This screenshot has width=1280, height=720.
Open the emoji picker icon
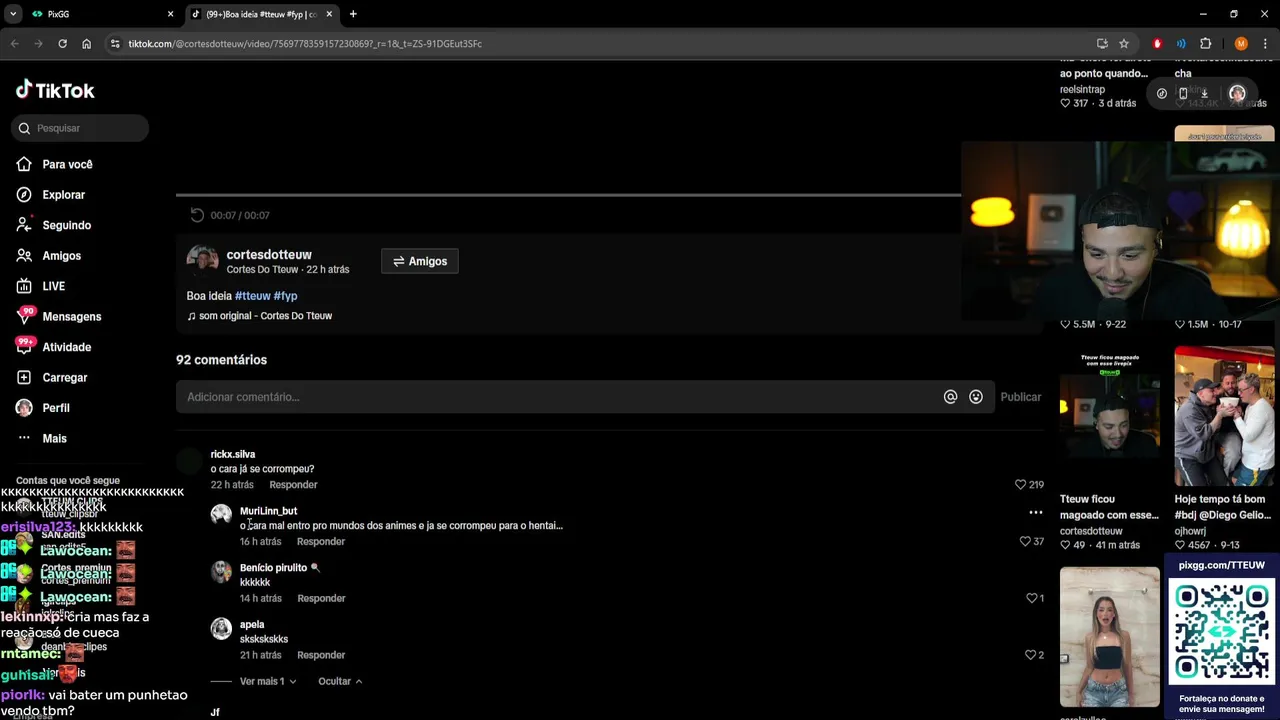pos(976,397)
